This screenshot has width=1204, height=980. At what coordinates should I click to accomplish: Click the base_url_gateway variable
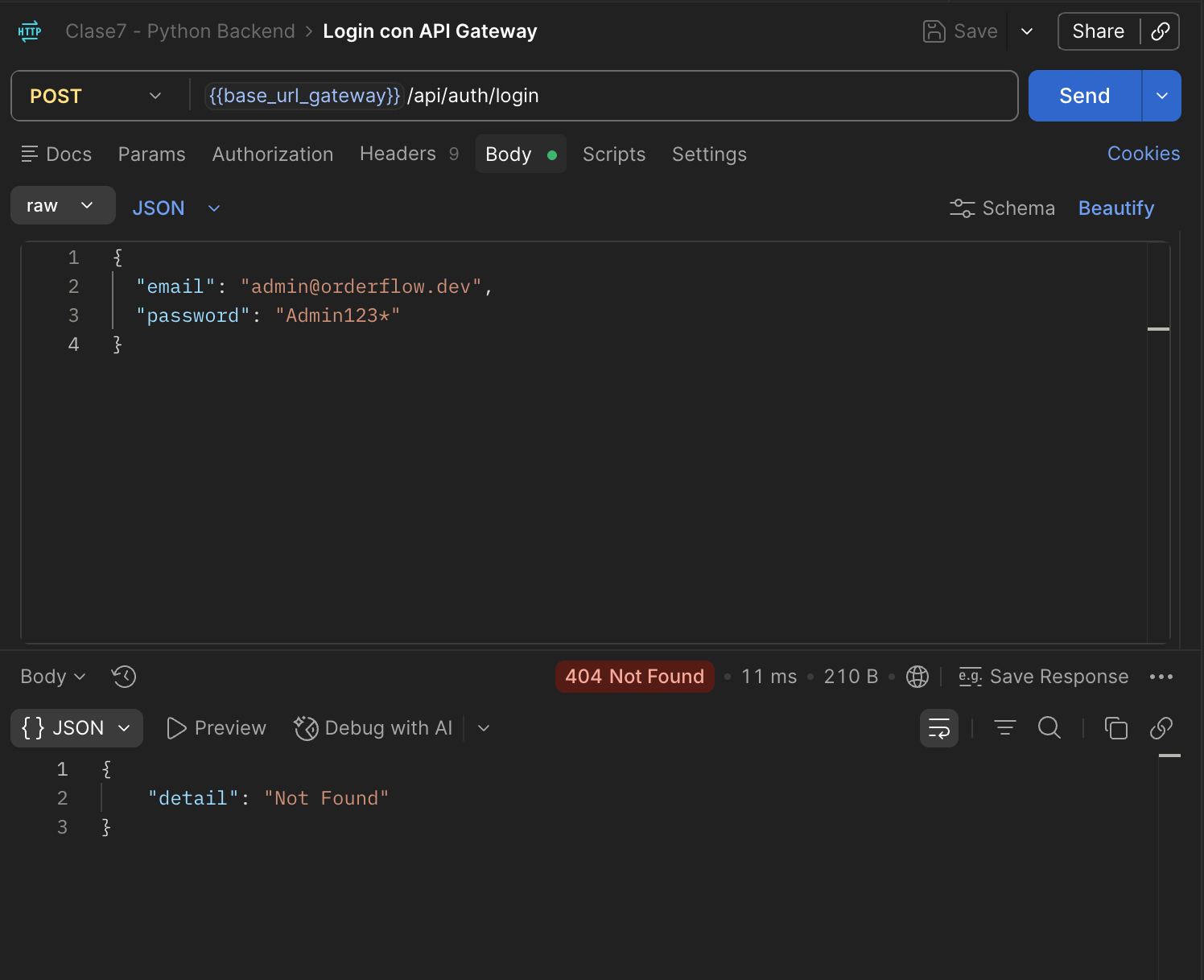point(304,96)
